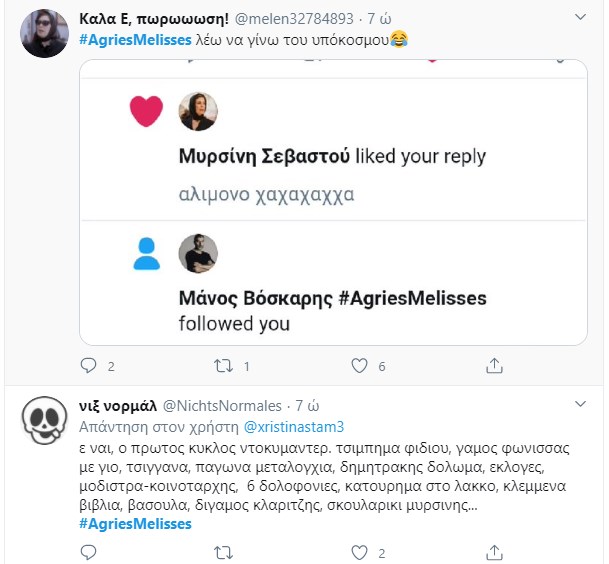This screenshot has width=609, height=564.
Task: Click #AgriesMelisses hashtag in second tweet
Action: tap(134, 523)
